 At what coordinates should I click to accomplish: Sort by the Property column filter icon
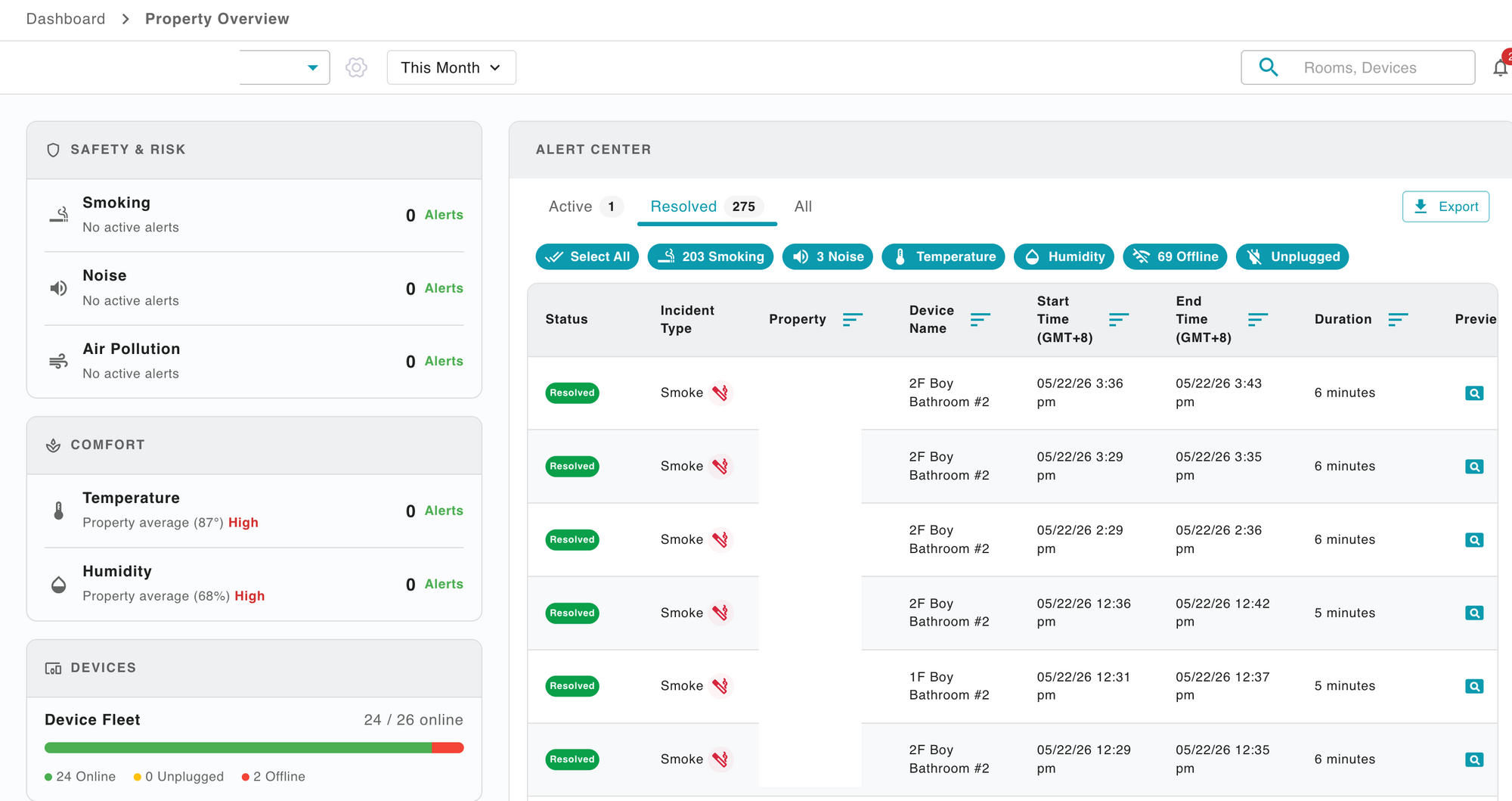pos(852,319)
